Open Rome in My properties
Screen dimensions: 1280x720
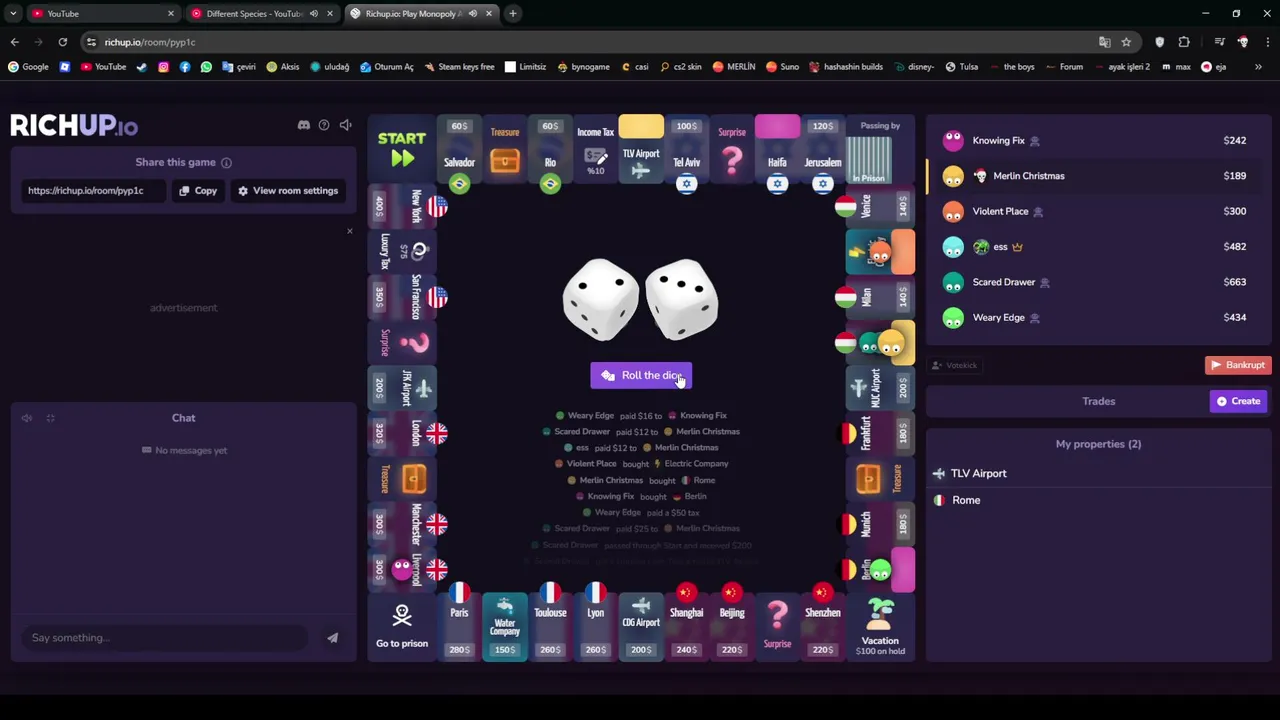pyautogui.click(x=1098, y=500)
